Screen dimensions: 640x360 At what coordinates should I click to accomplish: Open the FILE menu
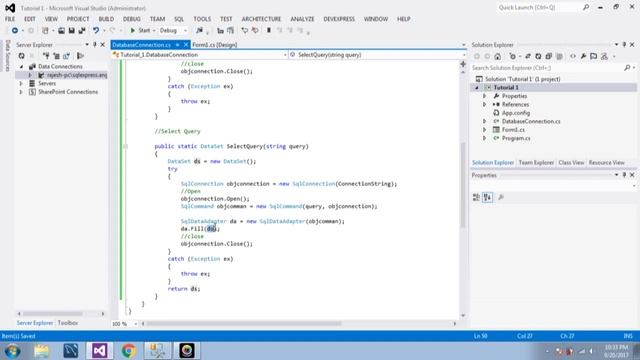(x=10, y=19)
